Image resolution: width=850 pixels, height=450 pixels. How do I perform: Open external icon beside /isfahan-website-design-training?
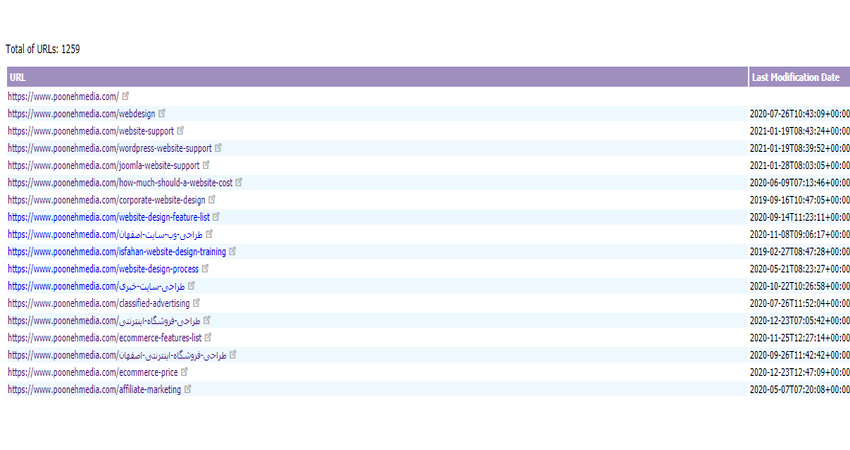[x=233, y=251]
